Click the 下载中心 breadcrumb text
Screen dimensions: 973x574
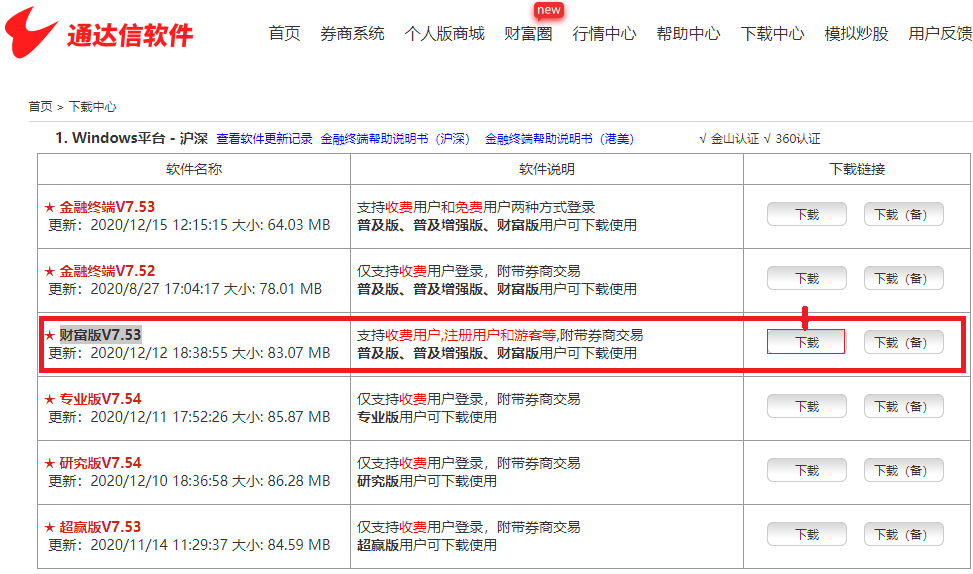pos(92,107)
